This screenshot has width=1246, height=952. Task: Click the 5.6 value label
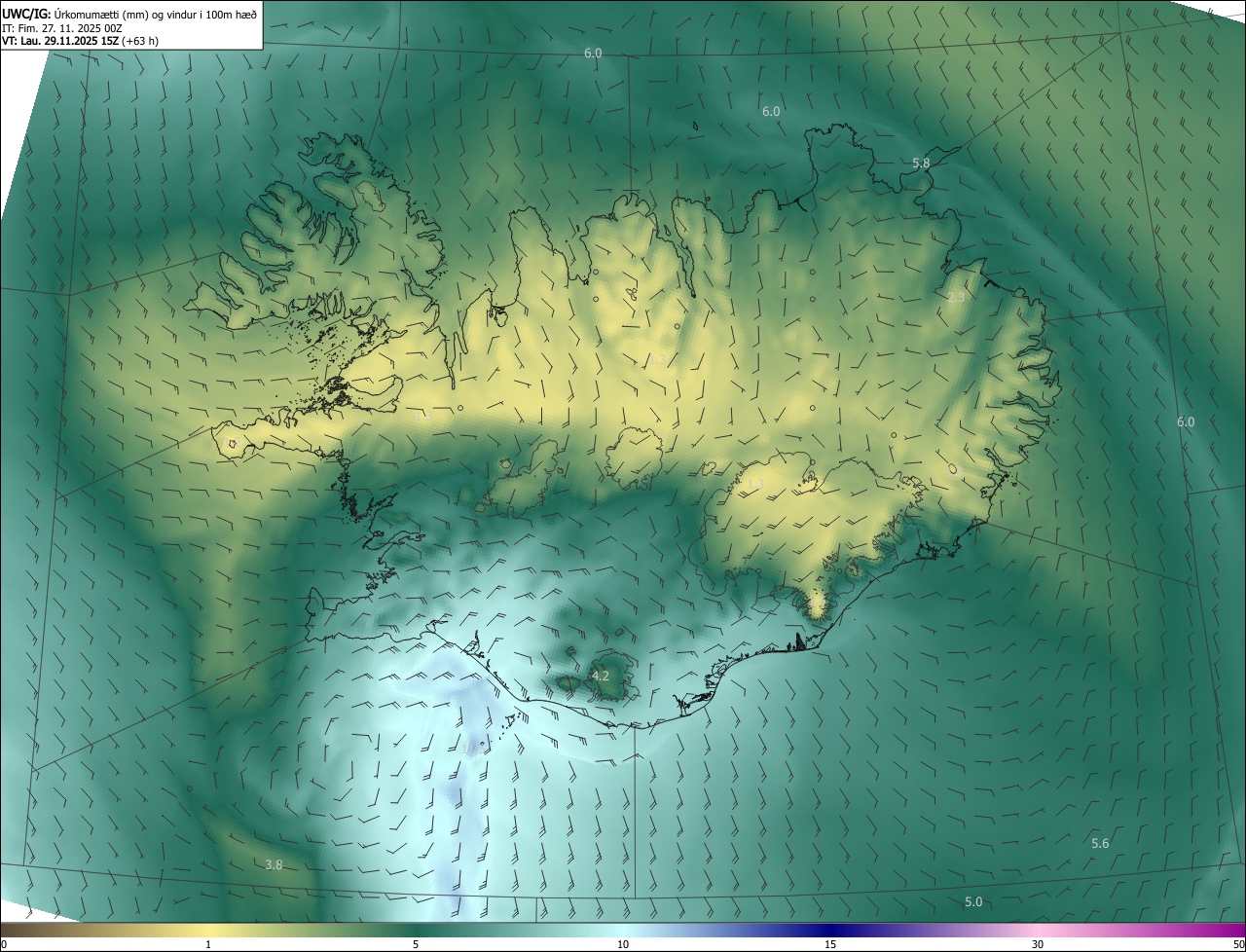[x=1100, y=843]
